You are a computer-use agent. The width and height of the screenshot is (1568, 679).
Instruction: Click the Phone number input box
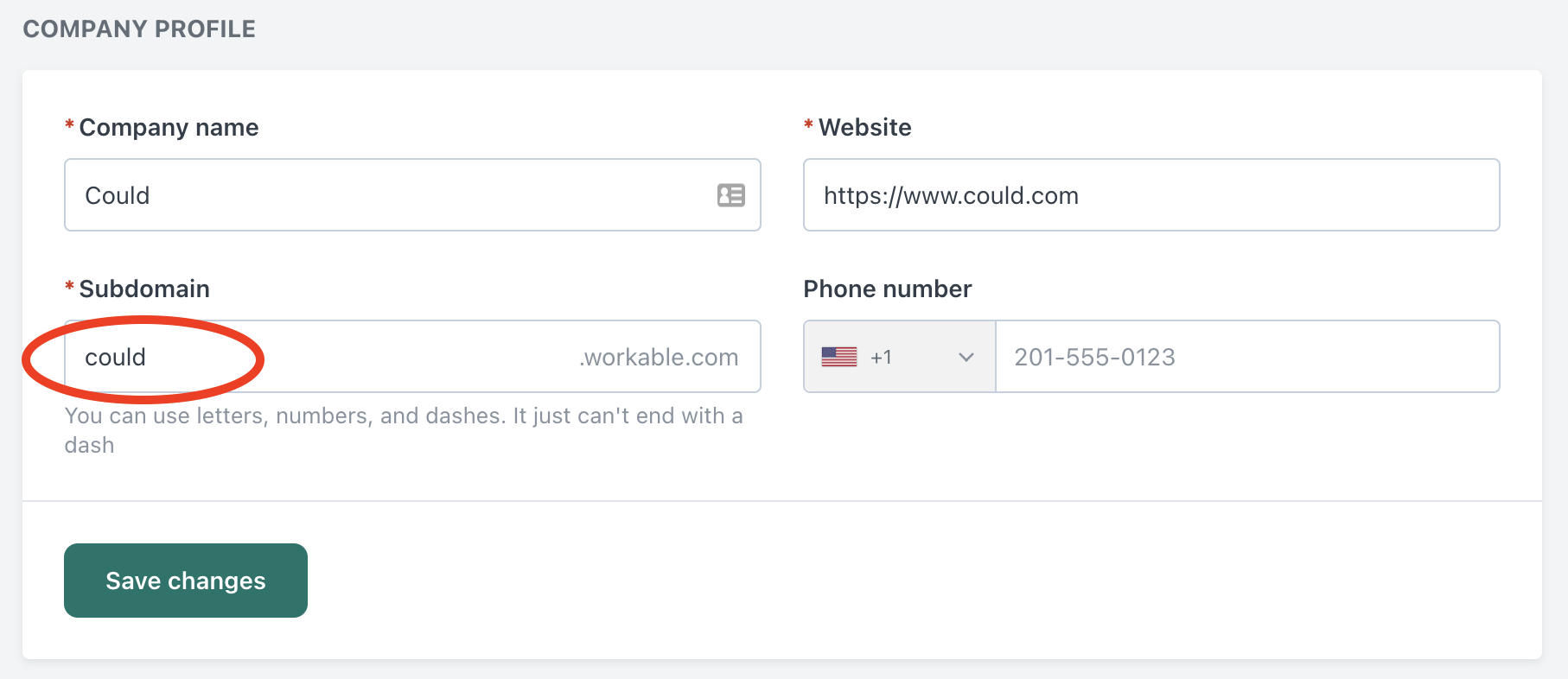coord(1247,357)
